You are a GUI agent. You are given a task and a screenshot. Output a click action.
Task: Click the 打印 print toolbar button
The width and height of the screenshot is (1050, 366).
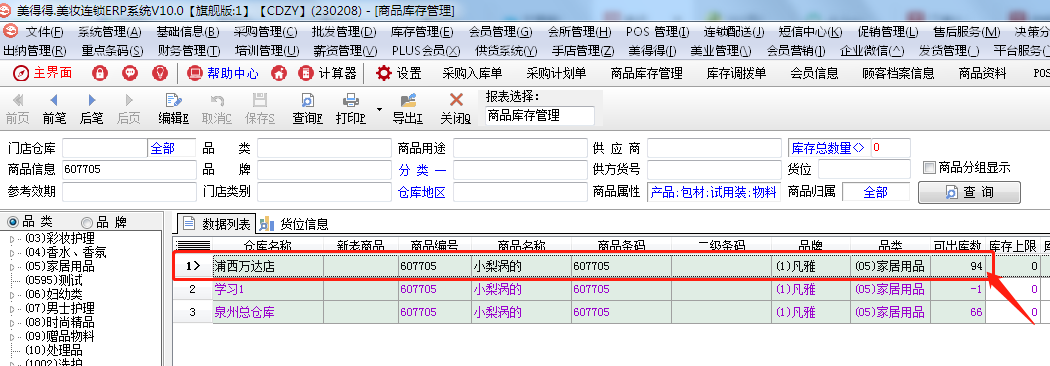coord(350,109)
